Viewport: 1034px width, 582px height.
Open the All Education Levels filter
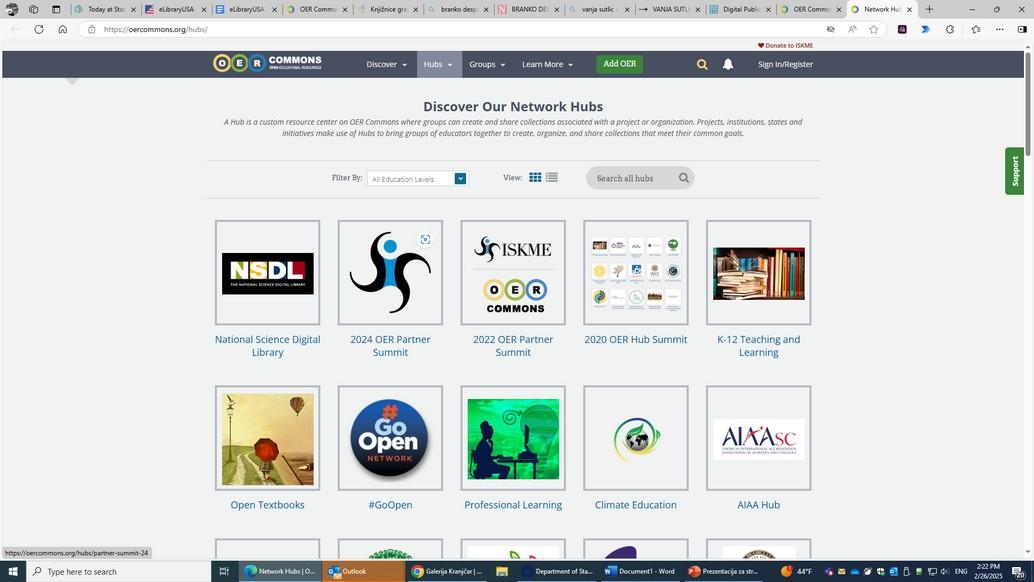point(417,179)
